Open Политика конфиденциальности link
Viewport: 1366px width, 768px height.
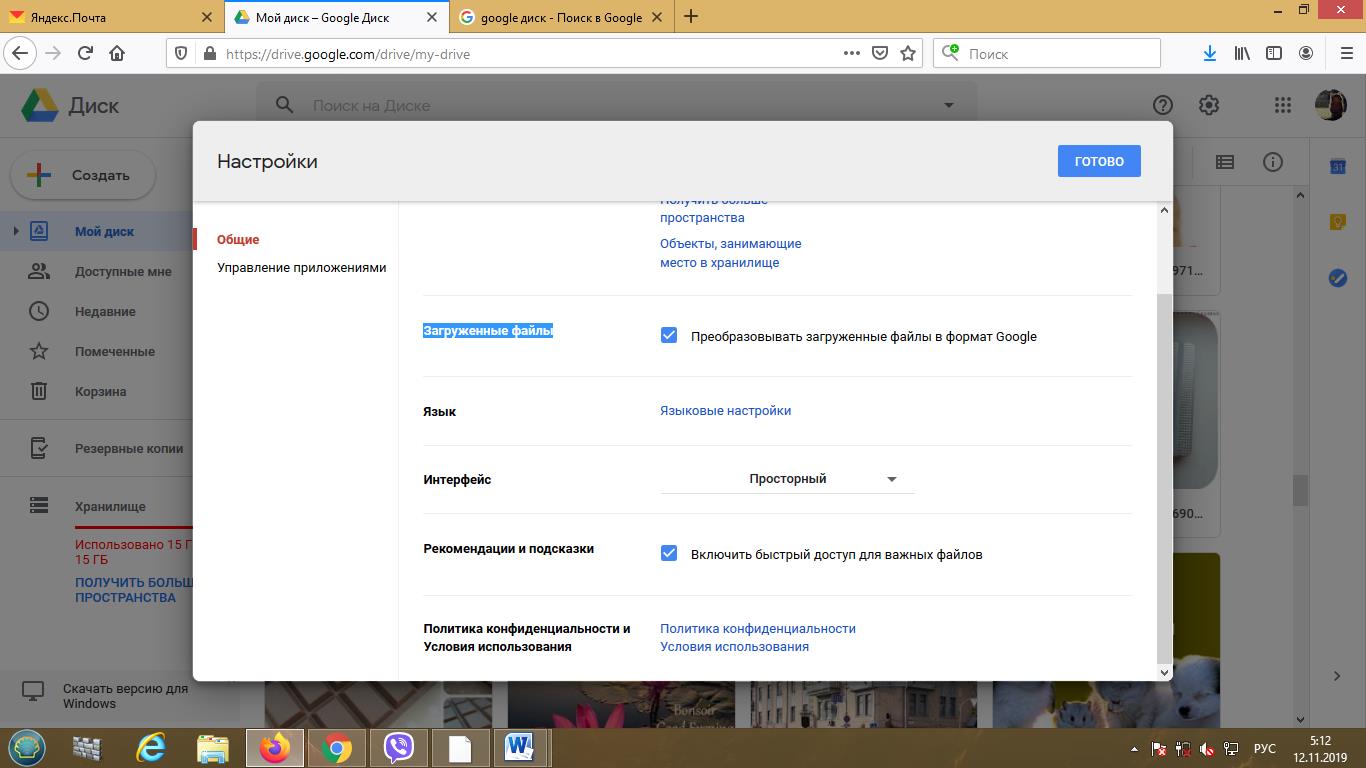point(758,629)
